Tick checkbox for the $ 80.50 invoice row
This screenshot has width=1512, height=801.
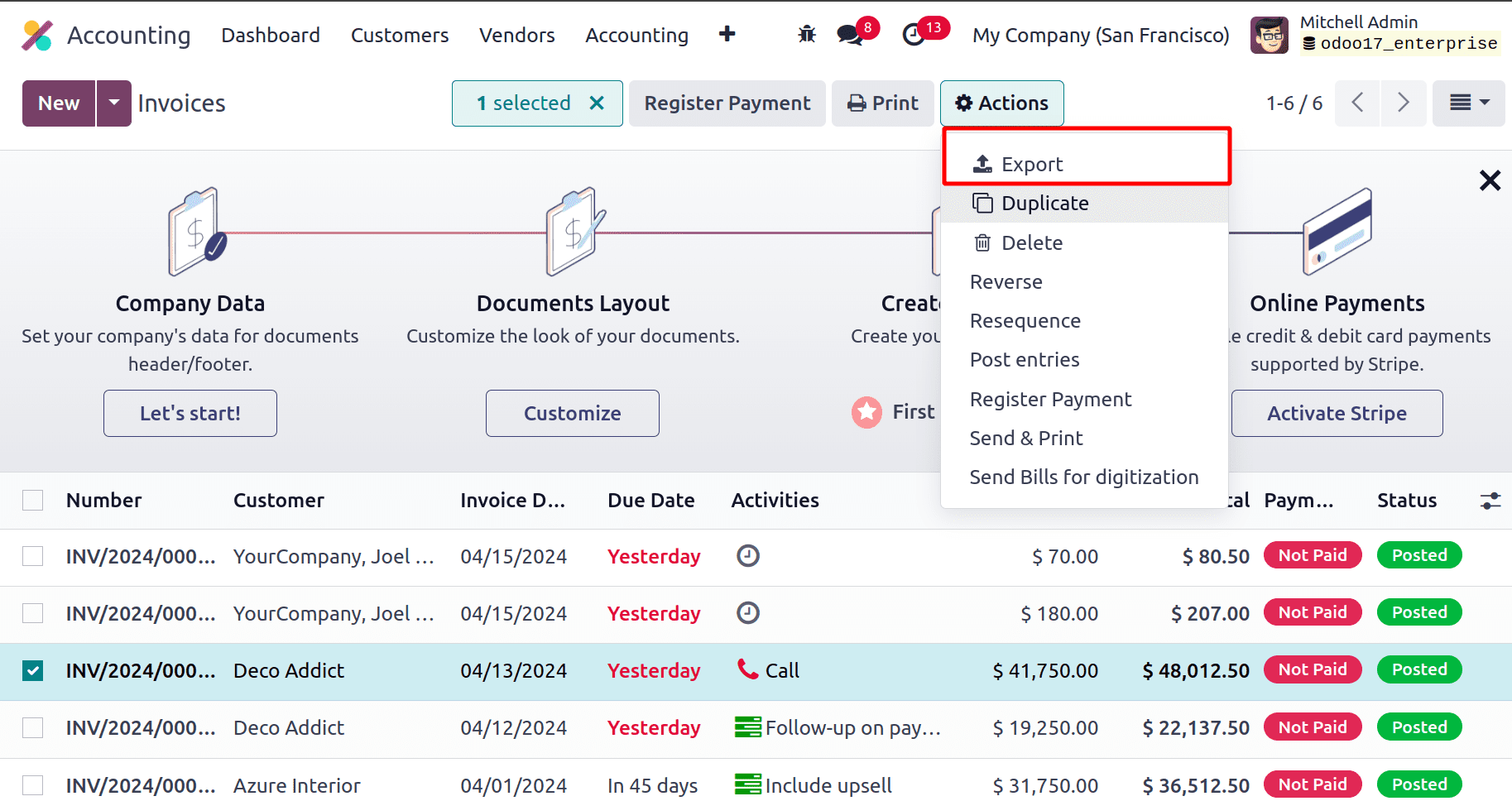pos(32,556)
